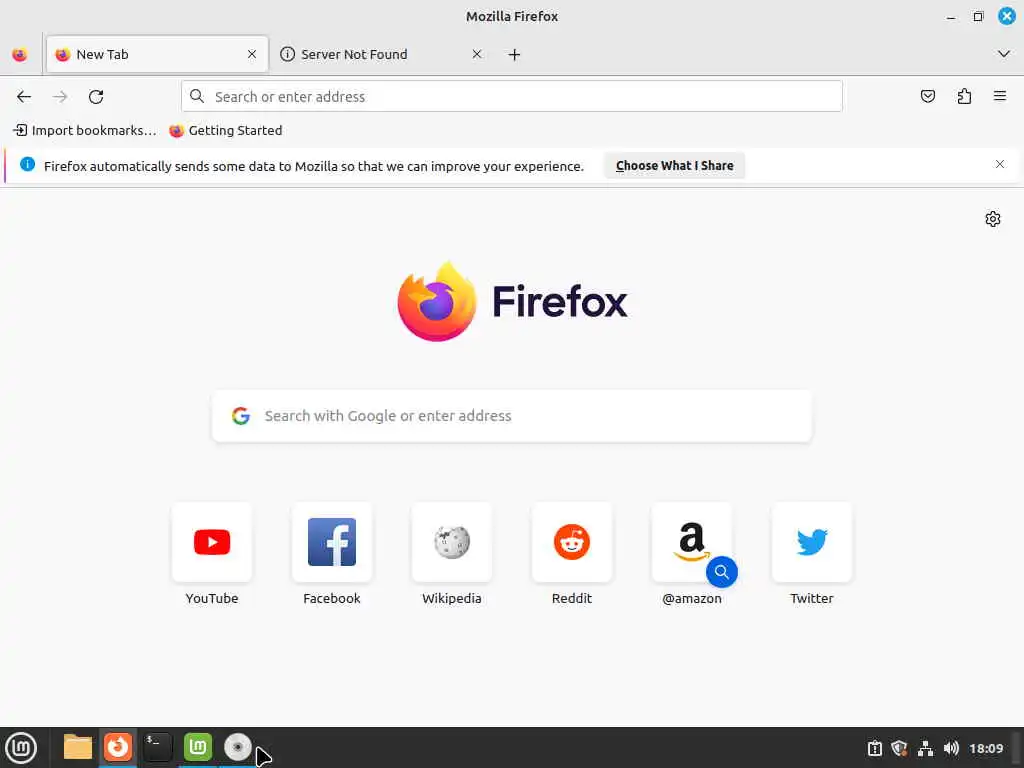Click the address bar magnifier icon
The height and width of the screenshot is (768, 1024).
click(197, 97)
